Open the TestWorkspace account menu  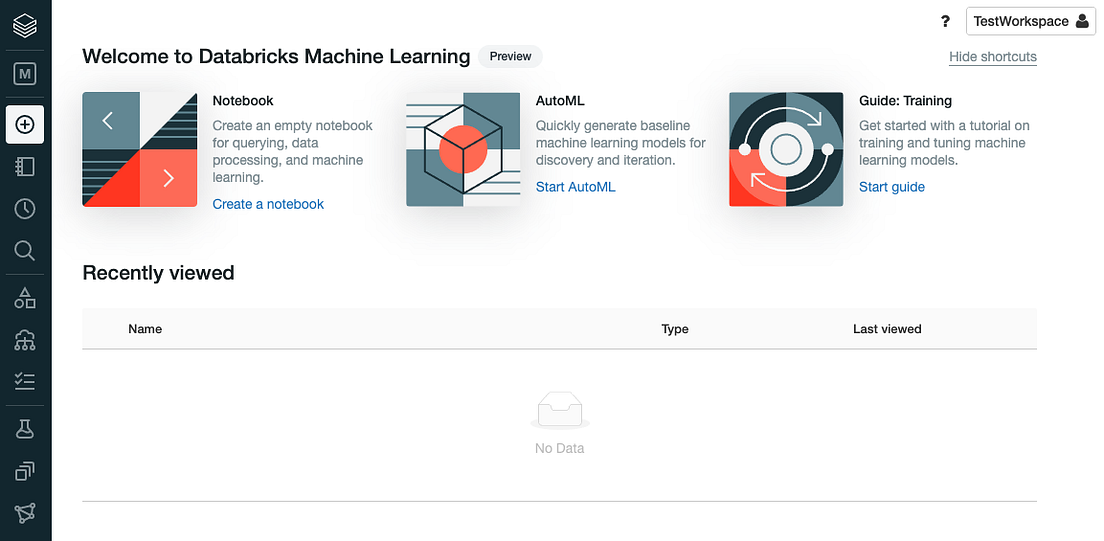click(x=1030, y=21)
